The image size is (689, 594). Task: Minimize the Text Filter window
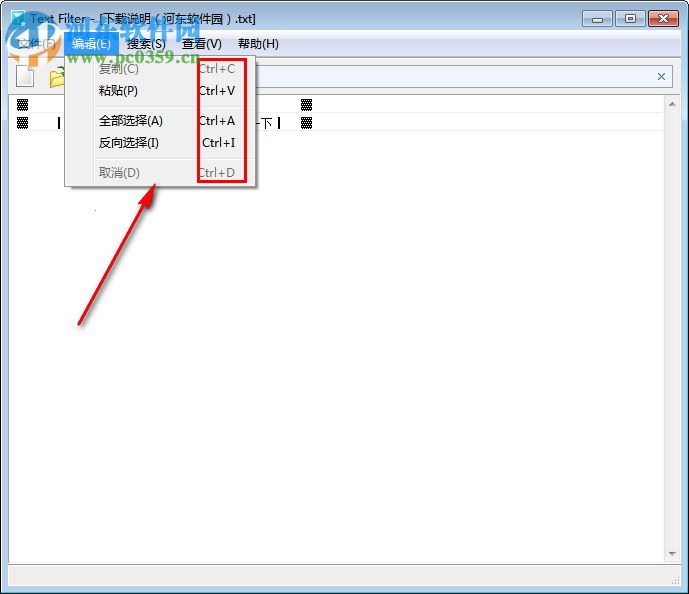pos(597,19)
